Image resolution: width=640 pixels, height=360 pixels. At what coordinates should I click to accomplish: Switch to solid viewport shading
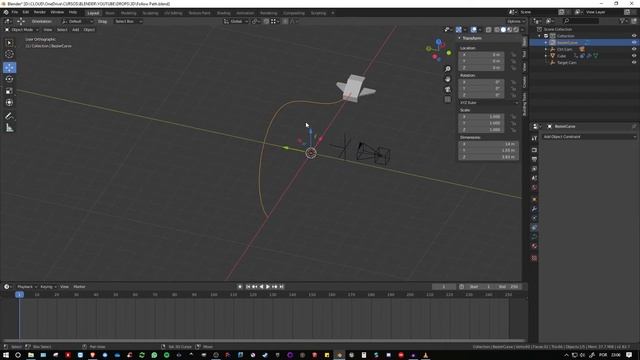point(503,29)
